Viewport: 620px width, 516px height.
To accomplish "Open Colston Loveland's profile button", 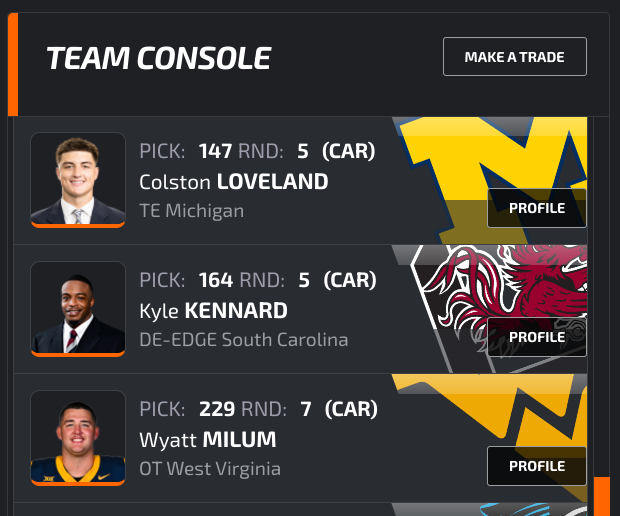I will (x=536, y=208).
